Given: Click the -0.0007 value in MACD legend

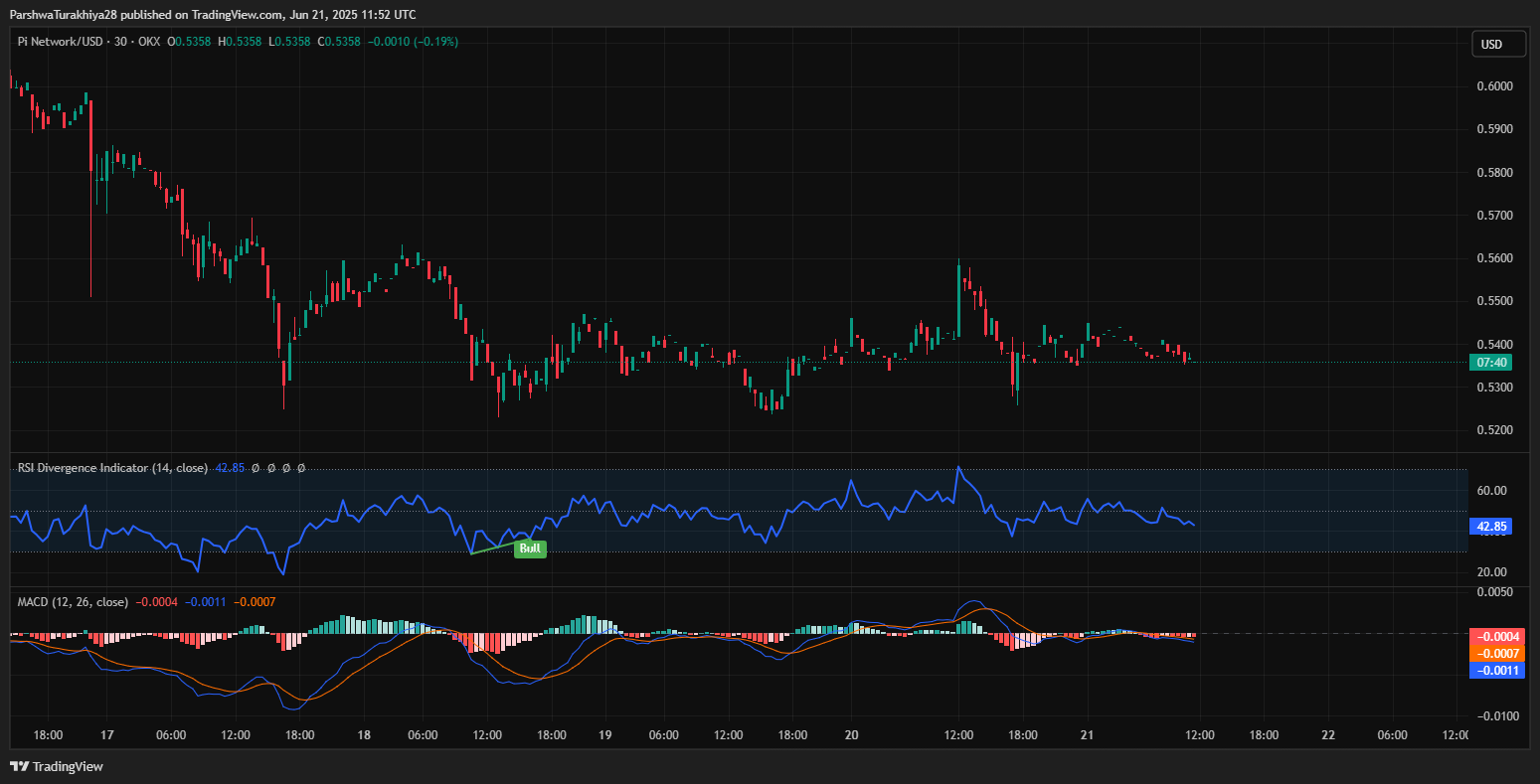Looking at the screenshot, I should tap(257, 601).
